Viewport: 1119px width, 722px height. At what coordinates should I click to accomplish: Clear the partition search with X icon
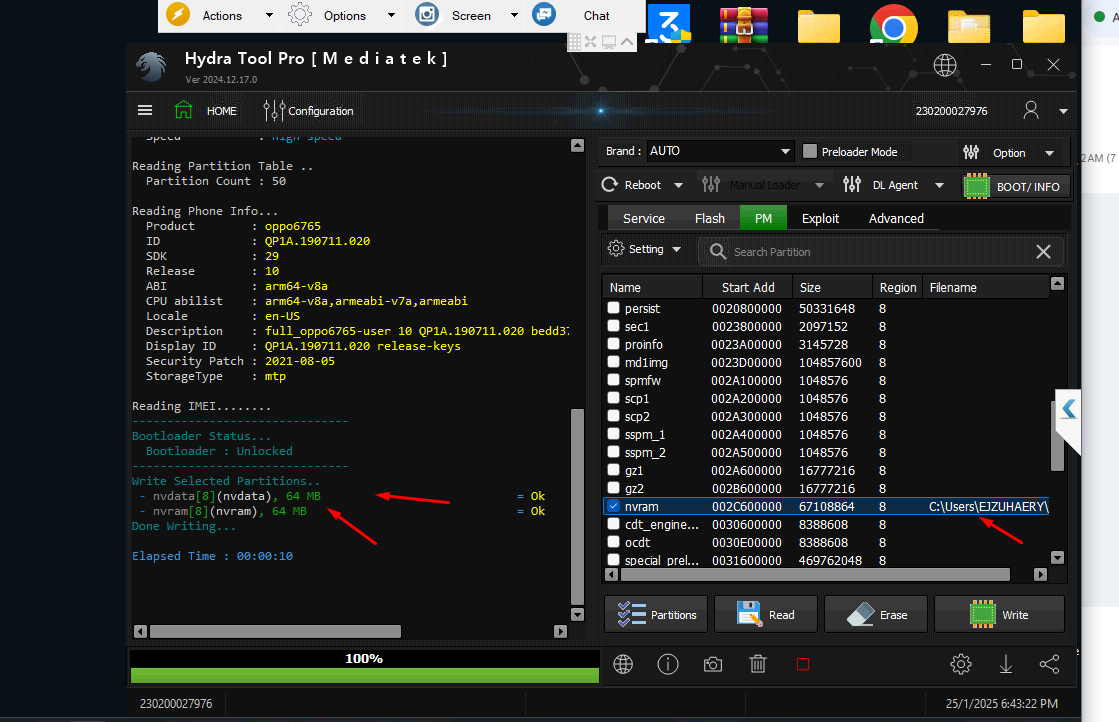point(1043,251)
